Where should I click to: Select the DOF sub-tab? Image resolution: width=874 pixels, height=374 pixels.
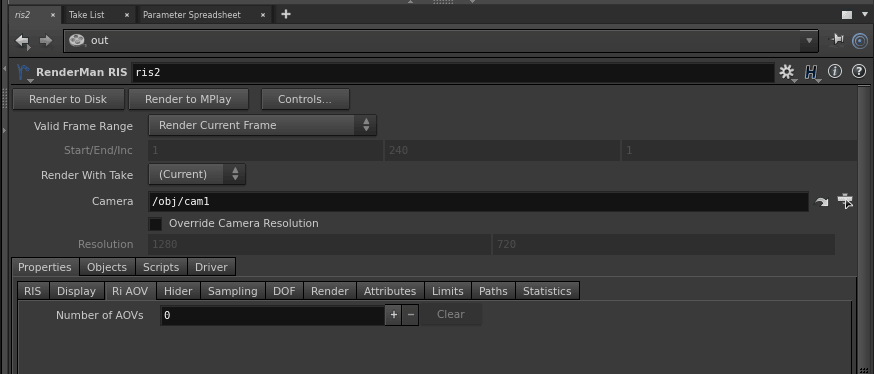tap(284, 291)
